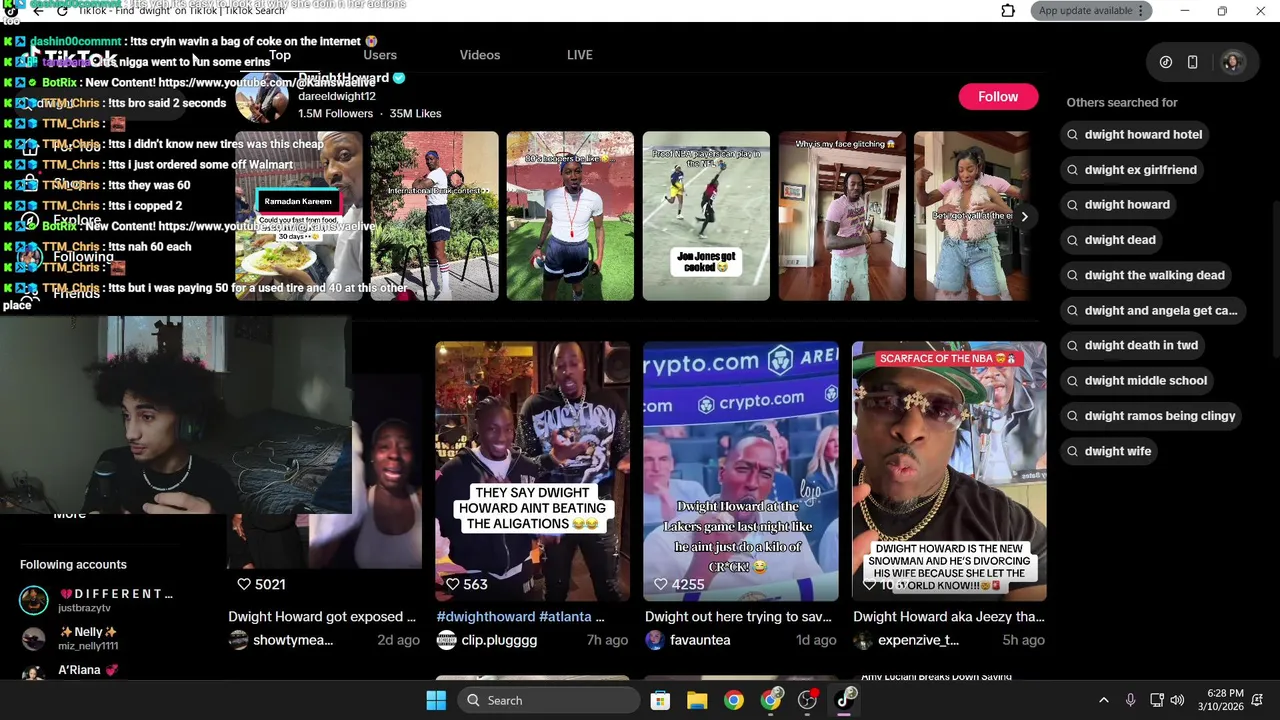Play the Dwight Howard alligators video

tap(533, 471)
